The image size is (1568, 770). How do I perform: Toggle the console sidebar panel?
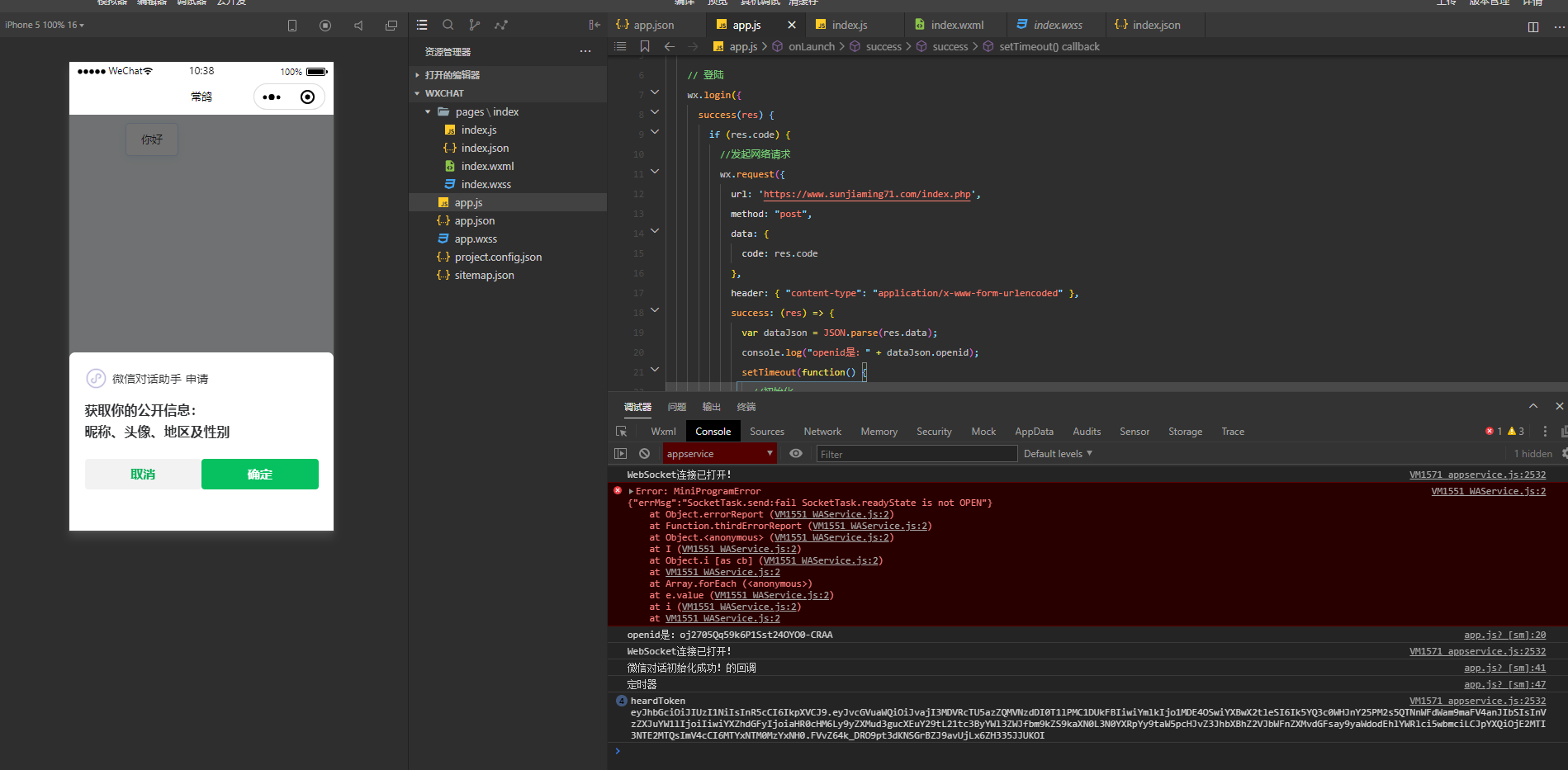621,454
